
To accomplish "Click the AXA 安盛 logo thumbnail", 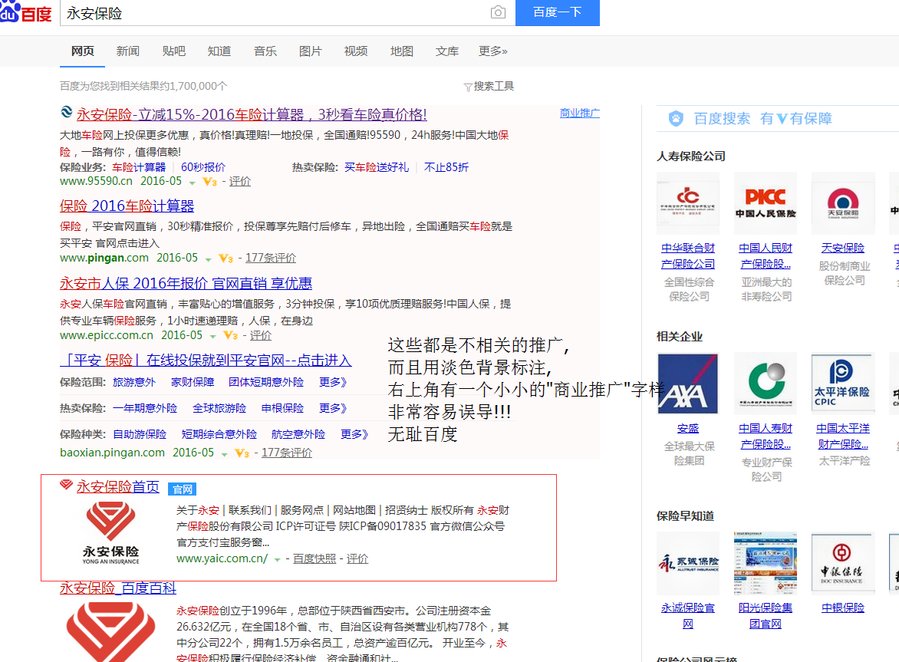I will coord(687,384).
